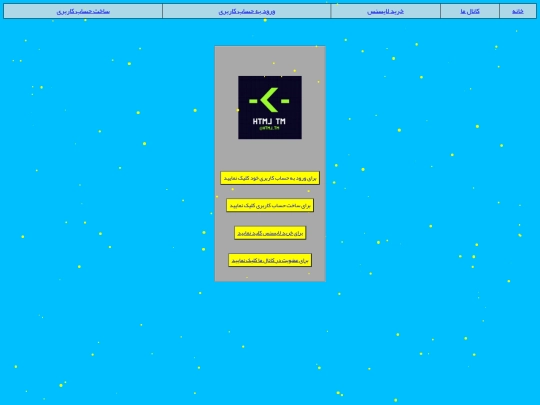This screenshot has height=405, width=540.
Task: Open the کانال ها (Channels) nav link
Action: [x=470, y=11]
